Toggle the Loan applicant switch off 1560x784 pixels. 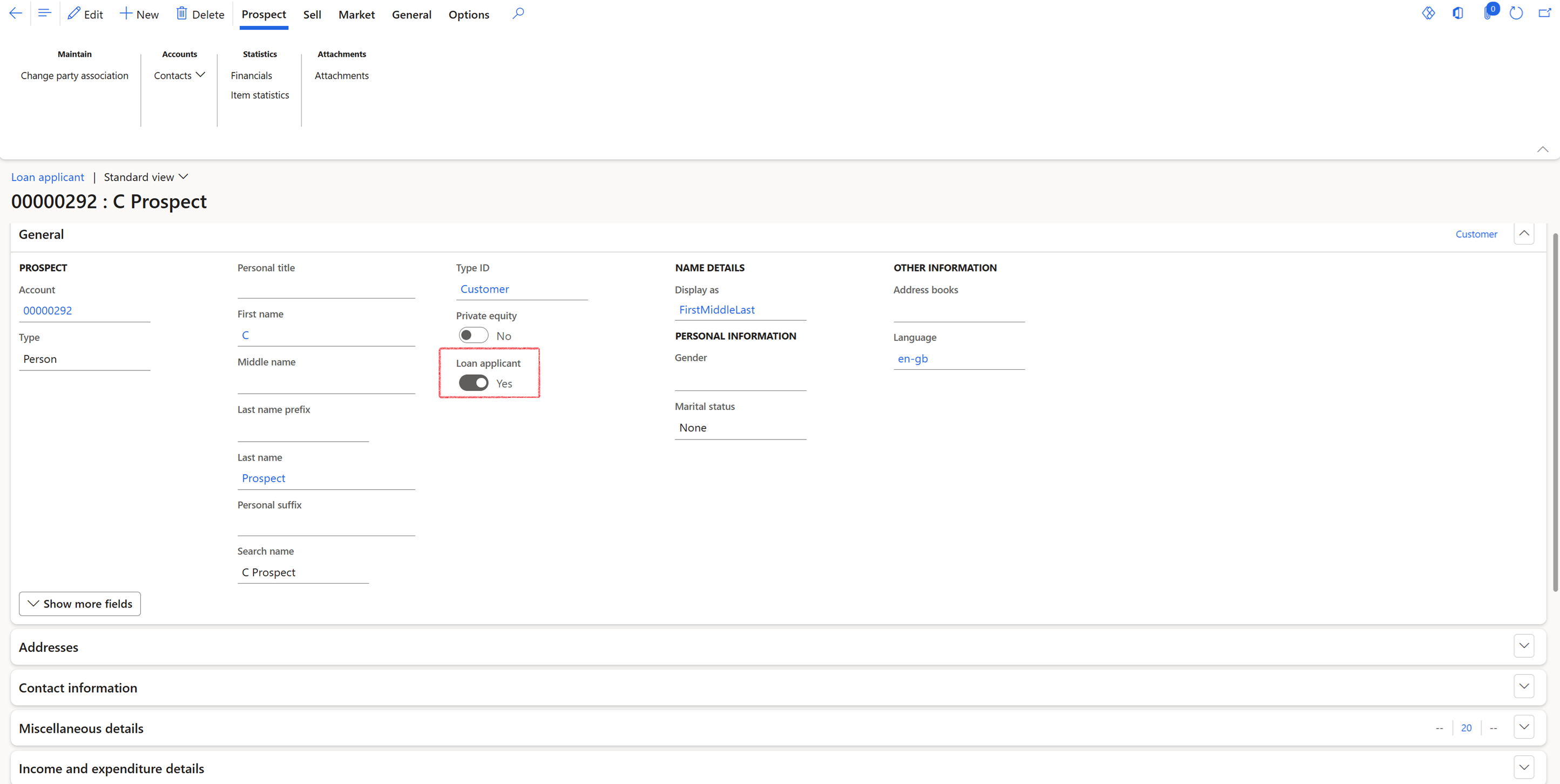473,383
